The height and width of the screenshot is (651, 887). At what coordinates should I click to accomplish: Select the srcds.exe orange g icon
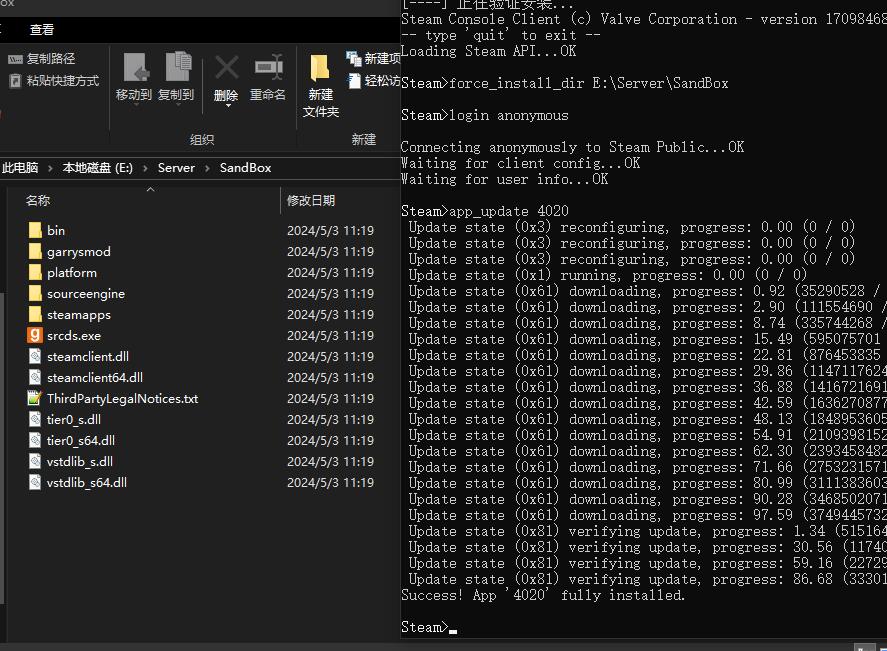coord(35,335)
